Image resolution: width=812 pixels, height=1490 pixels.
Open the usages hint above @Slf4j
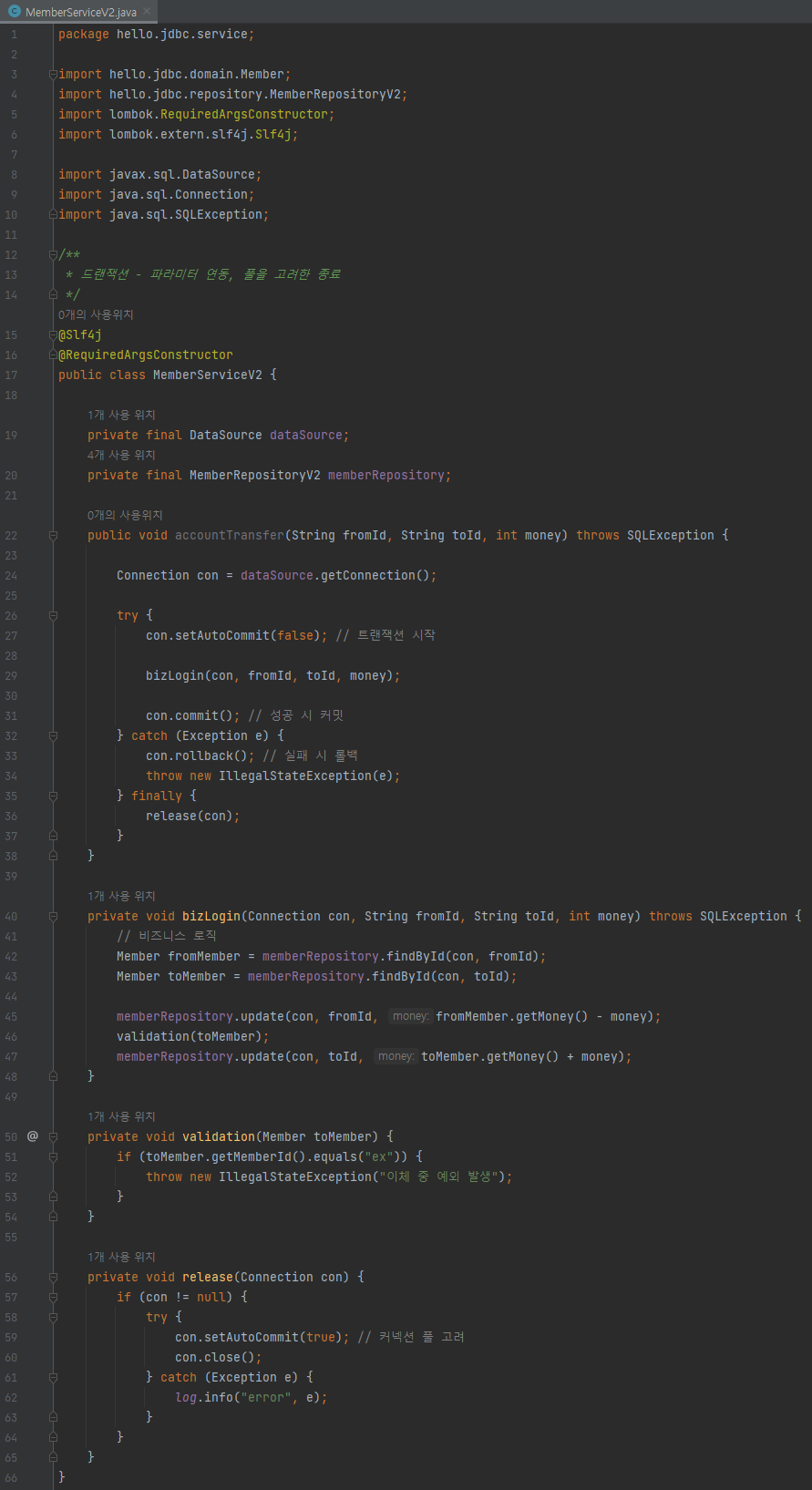[x=96, y=314]
